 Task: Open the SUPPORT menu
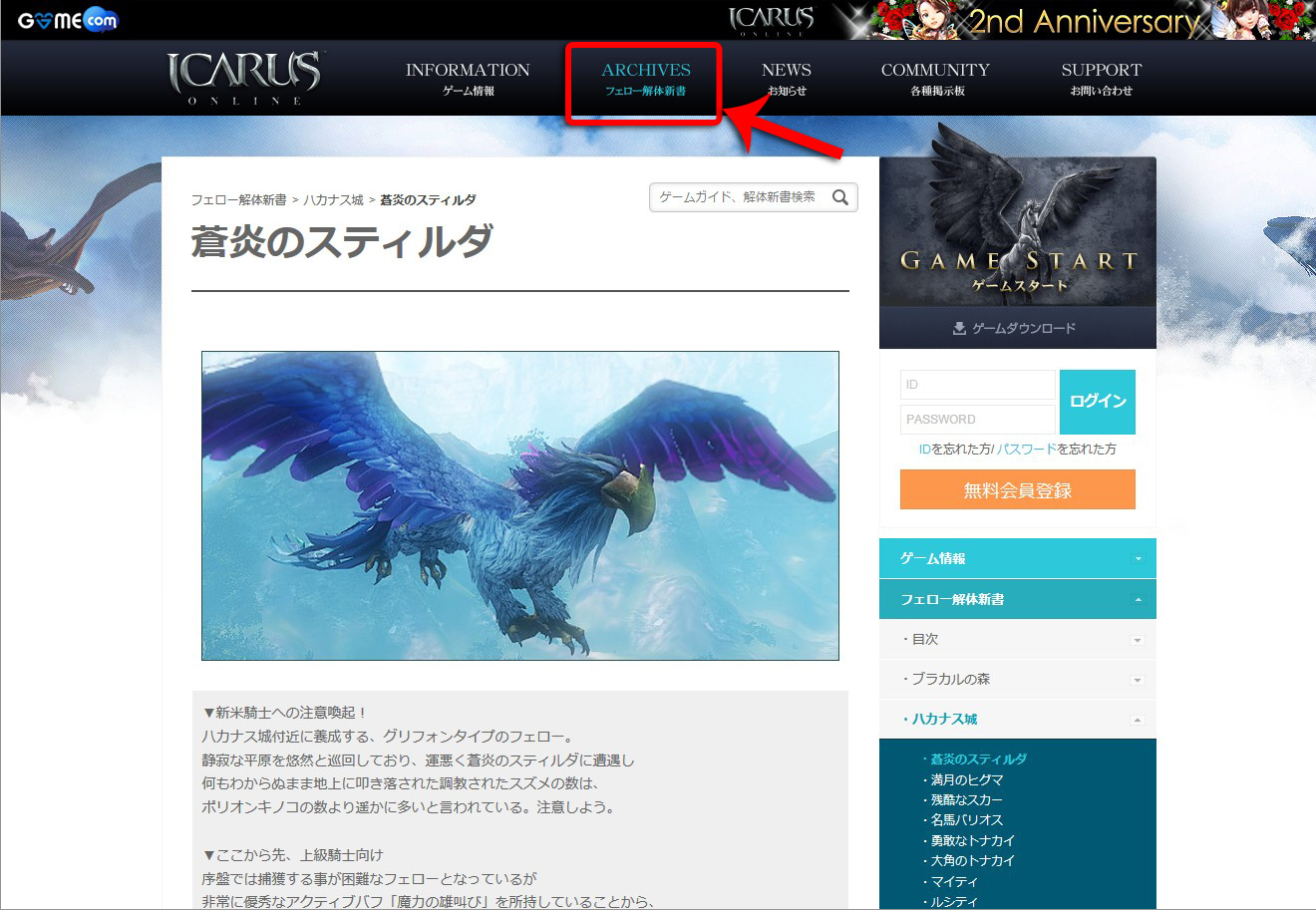1101,79
